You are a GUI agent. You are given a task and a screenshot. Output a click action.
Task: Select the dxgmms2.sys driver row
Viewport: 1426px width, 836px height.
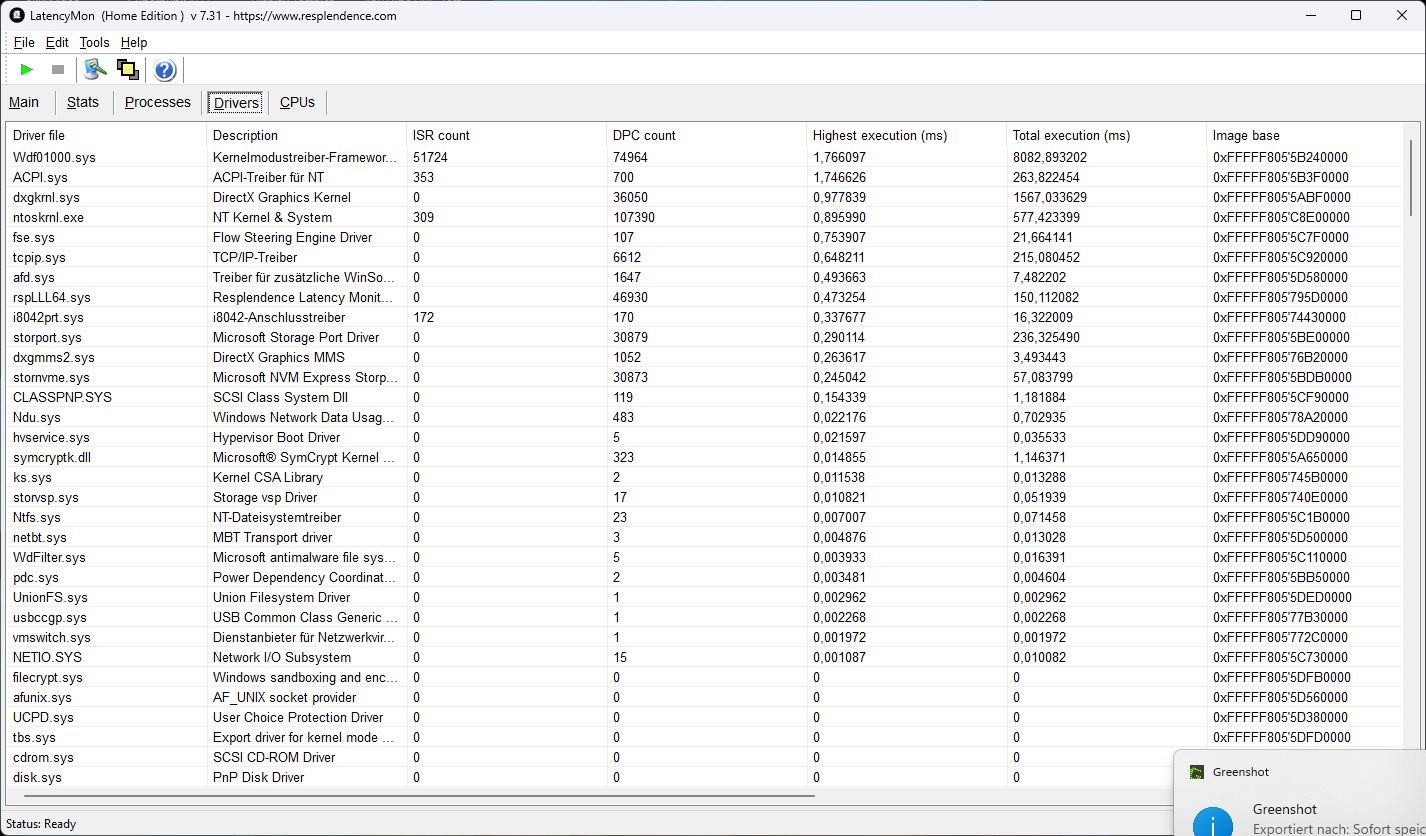(705, 357)
